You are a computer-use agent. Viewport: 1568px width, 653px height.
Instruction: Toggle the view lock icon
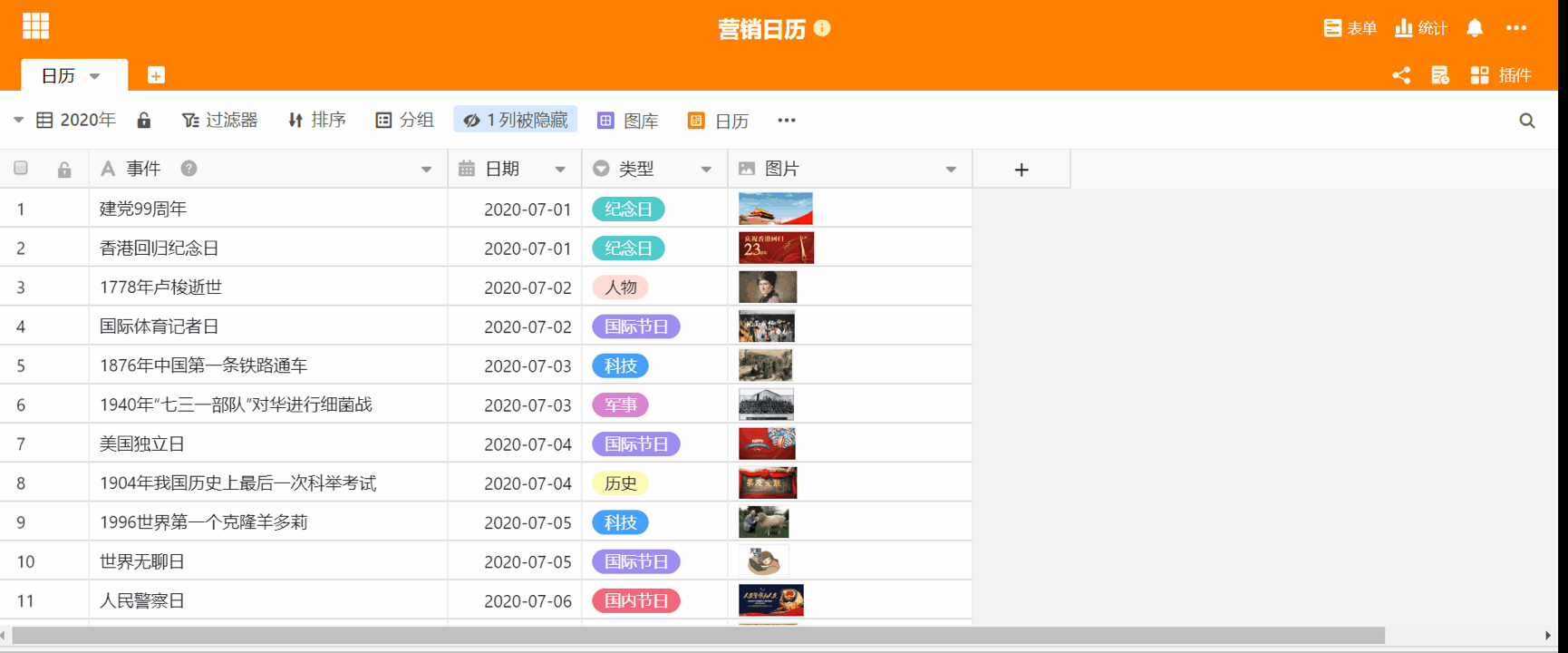[x=144, y=120]
